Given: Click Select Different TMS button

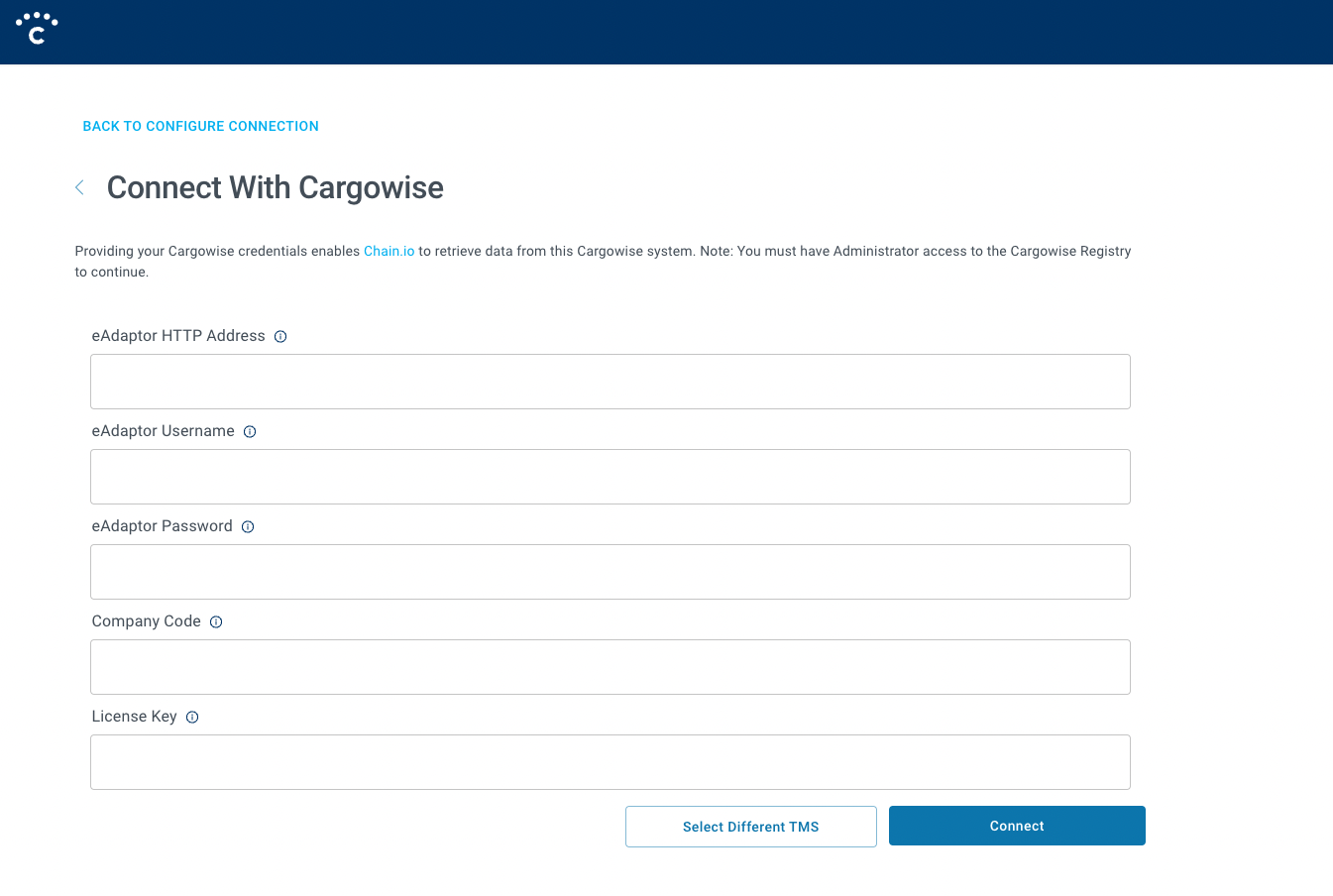Looking at the screenshot, I should click(x=751, y=827).
